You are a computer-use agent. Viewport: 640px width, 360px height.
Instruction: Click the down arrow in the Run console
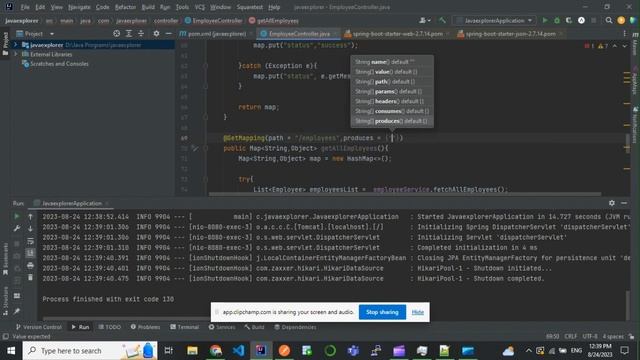tap(30, 229)
